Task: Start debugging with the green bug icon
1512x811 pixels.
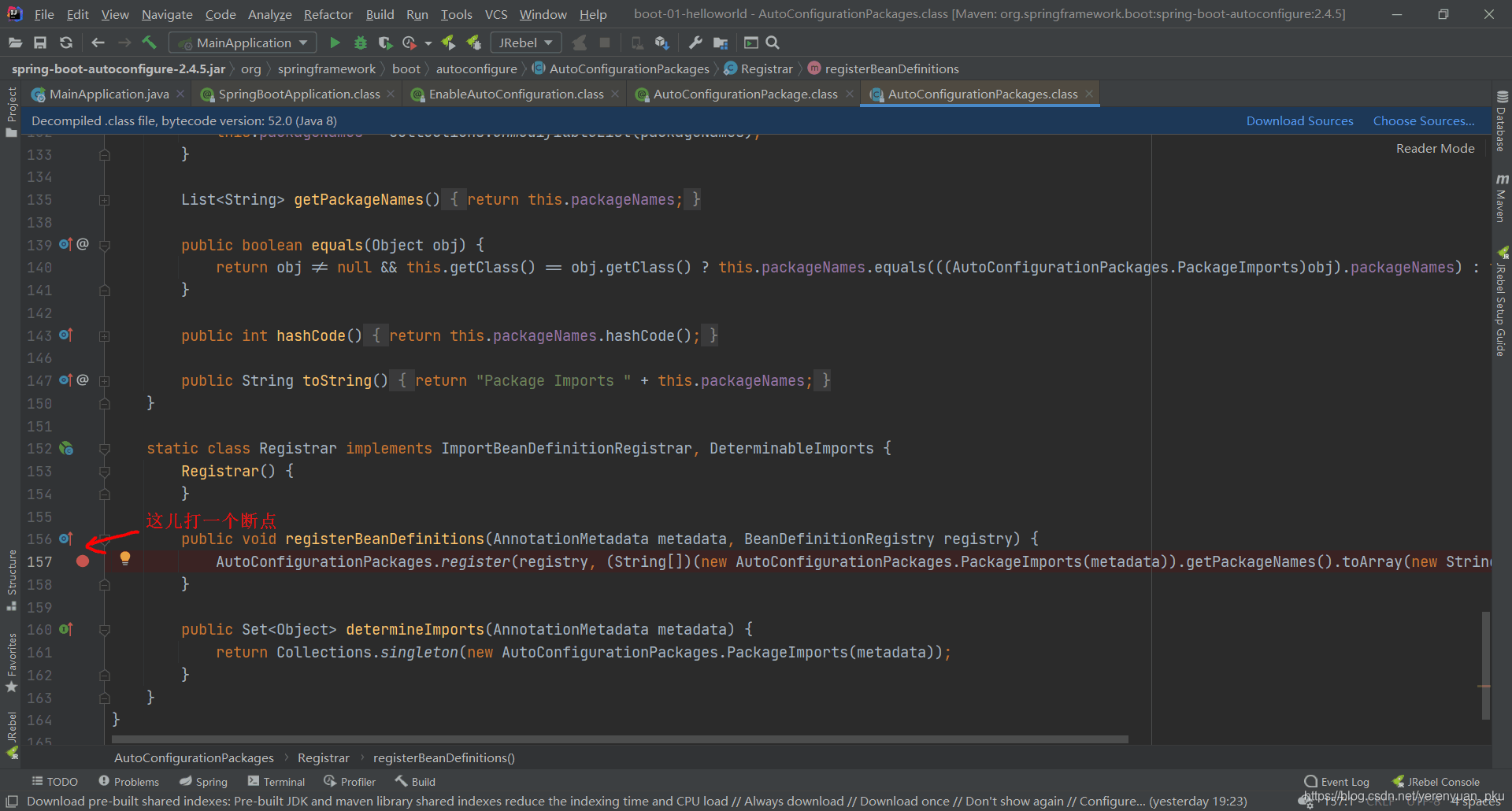Action: point(361,43)
